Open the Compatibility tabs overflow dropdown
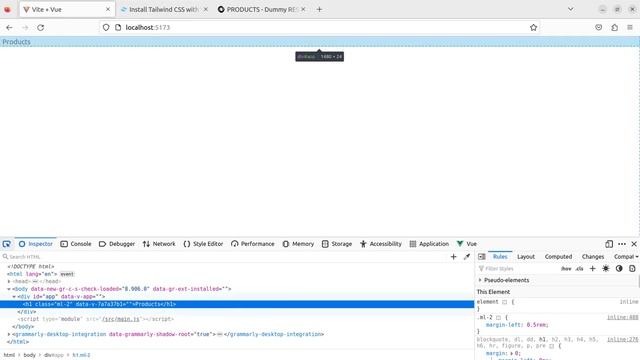The image size is (640, 360). 637,257
